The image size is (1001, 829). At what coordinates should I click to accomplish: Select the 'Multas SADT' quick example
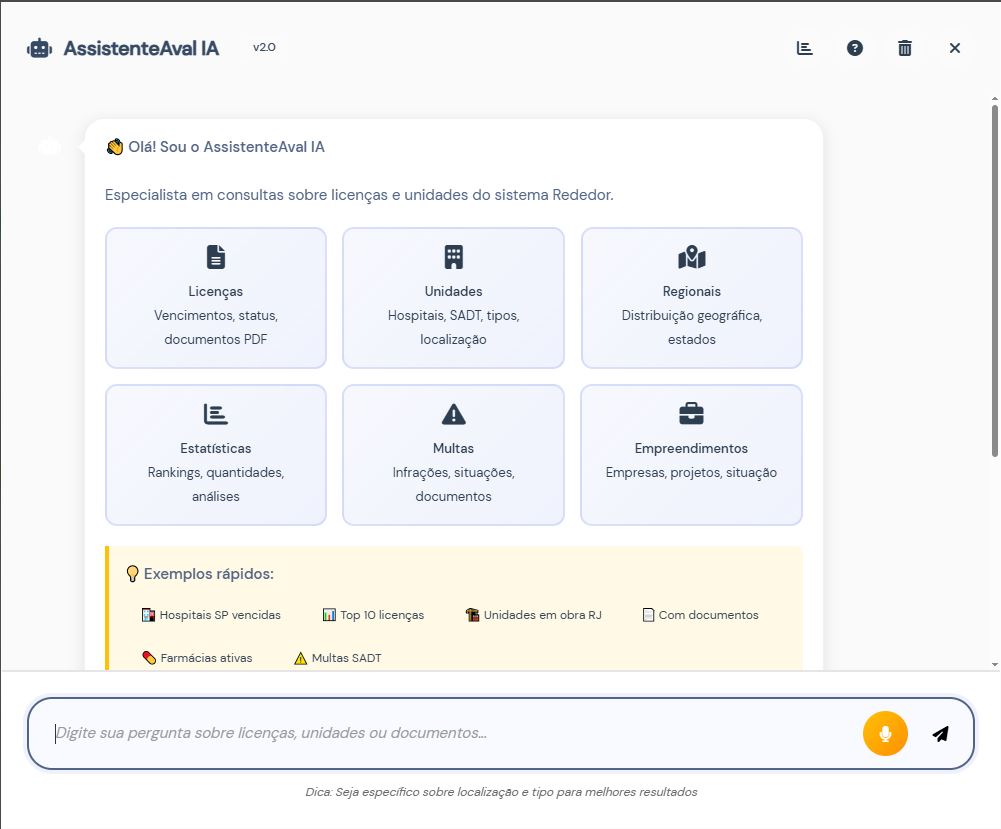click(338, 658)
